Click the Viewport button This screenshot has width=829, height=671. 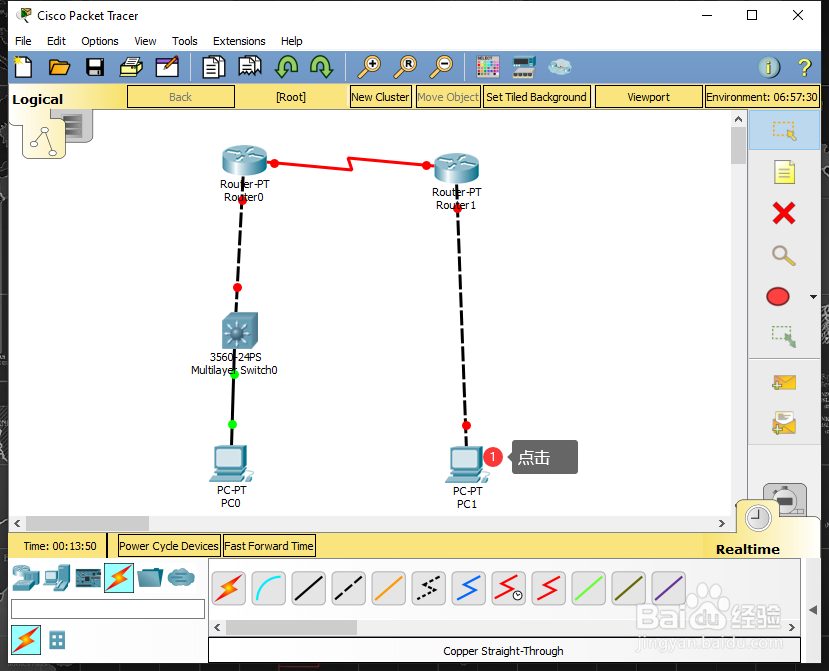(648, 97)
